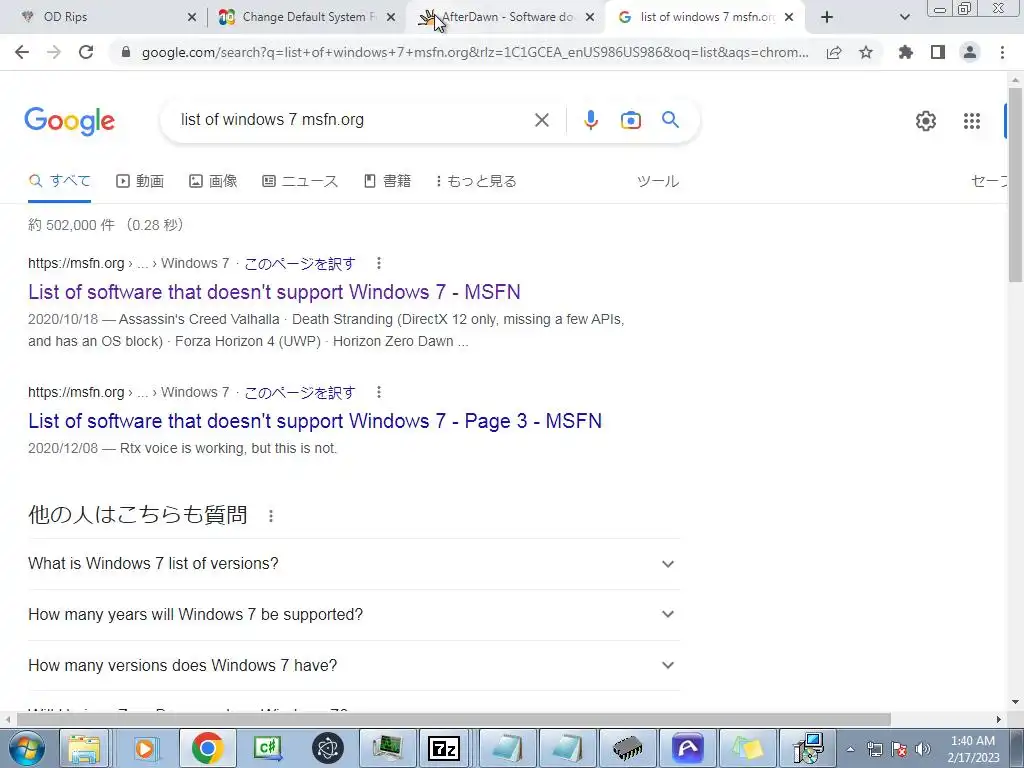Click the Google logo

[70, 121]
